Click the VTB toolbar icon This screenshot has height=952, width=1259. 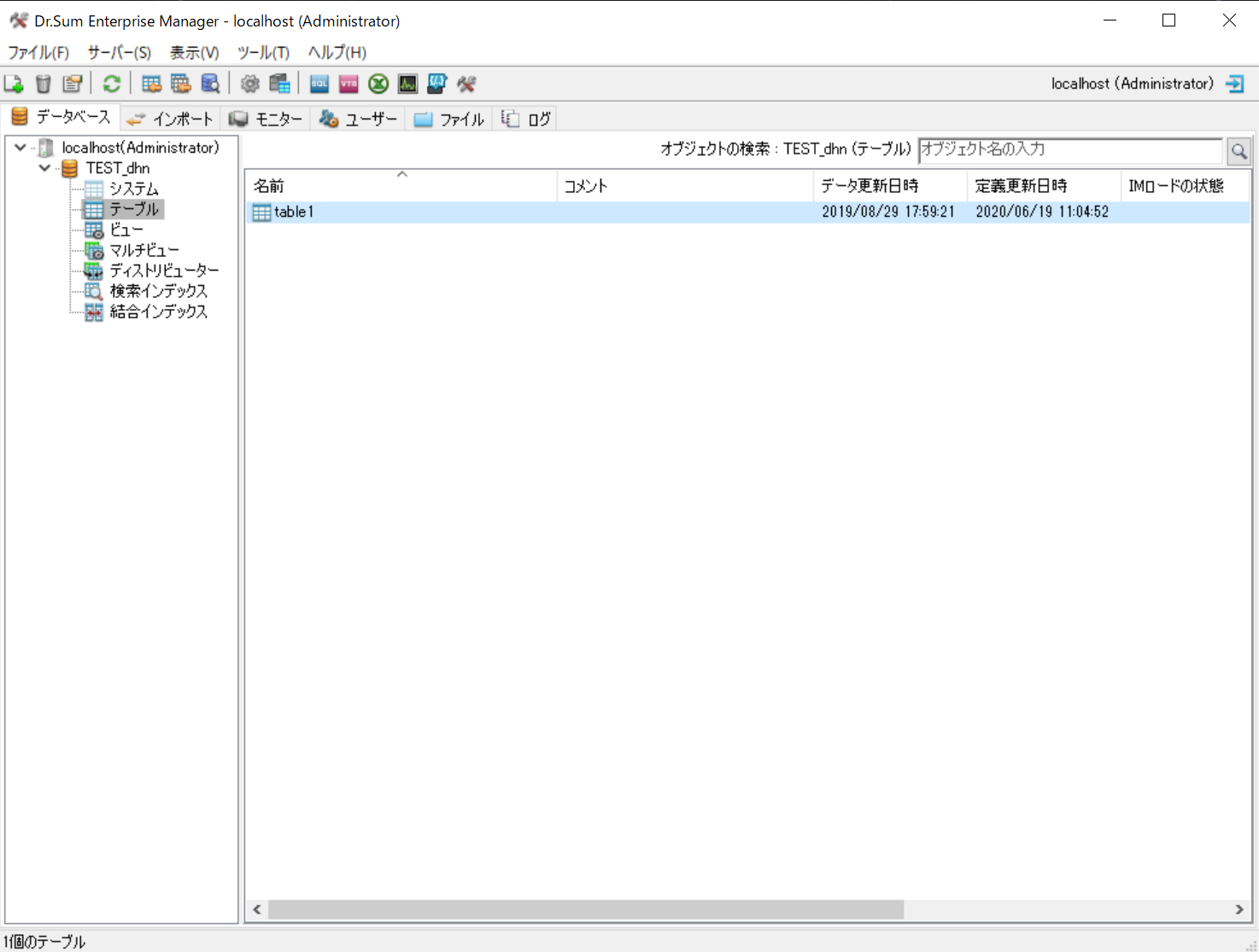348,83
